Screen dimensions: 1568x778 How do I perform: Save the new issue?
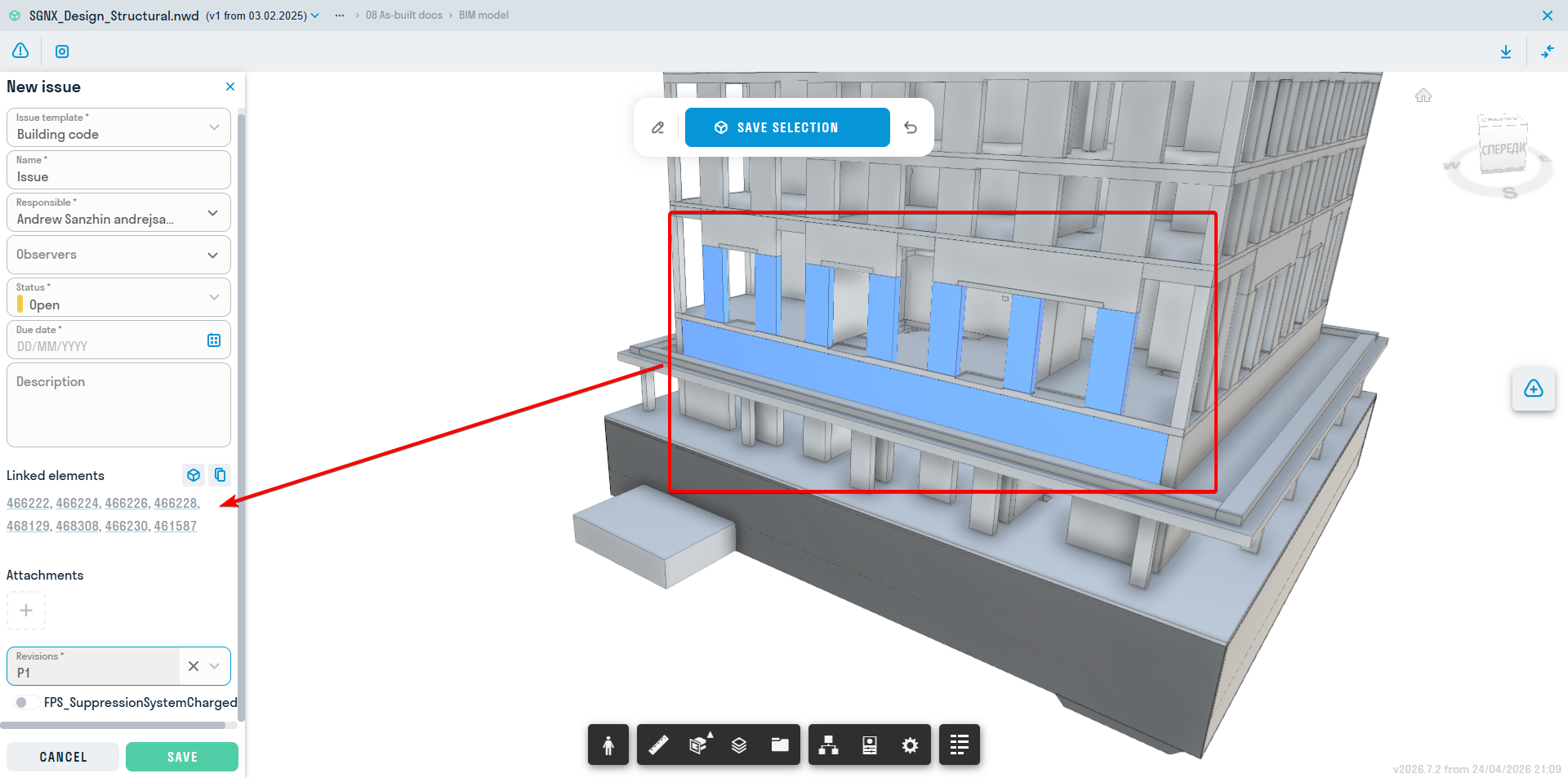click(182, 757)
